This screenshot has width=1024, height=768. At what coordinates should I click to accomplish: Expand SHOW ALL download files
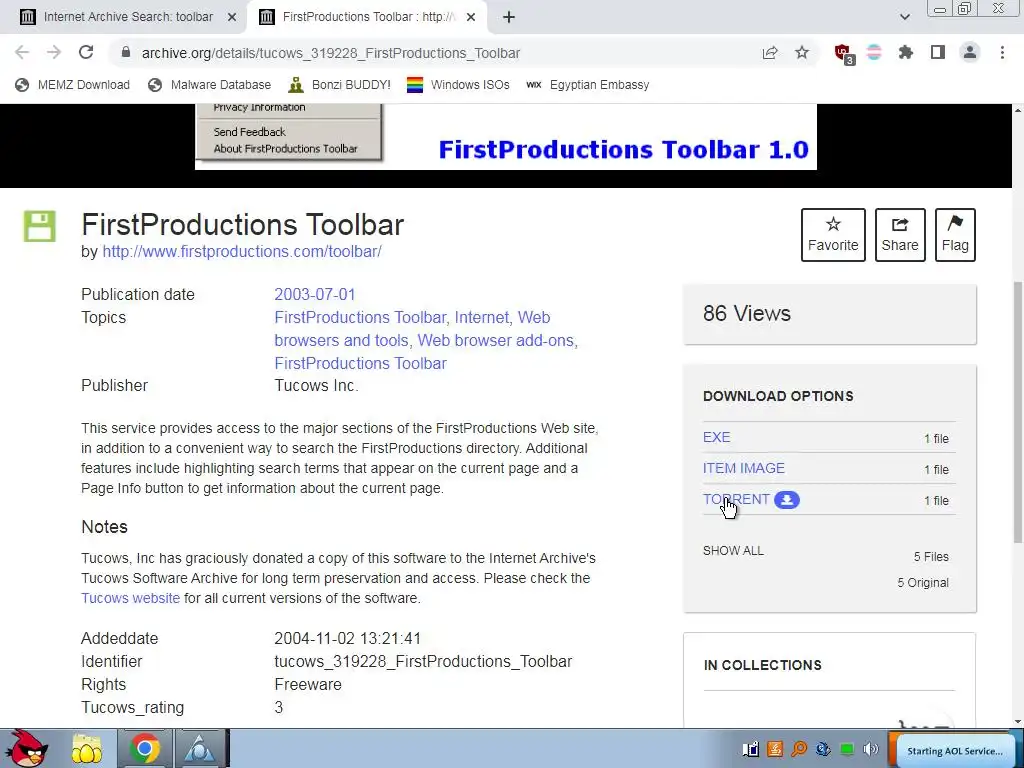(x=733, y=551)
